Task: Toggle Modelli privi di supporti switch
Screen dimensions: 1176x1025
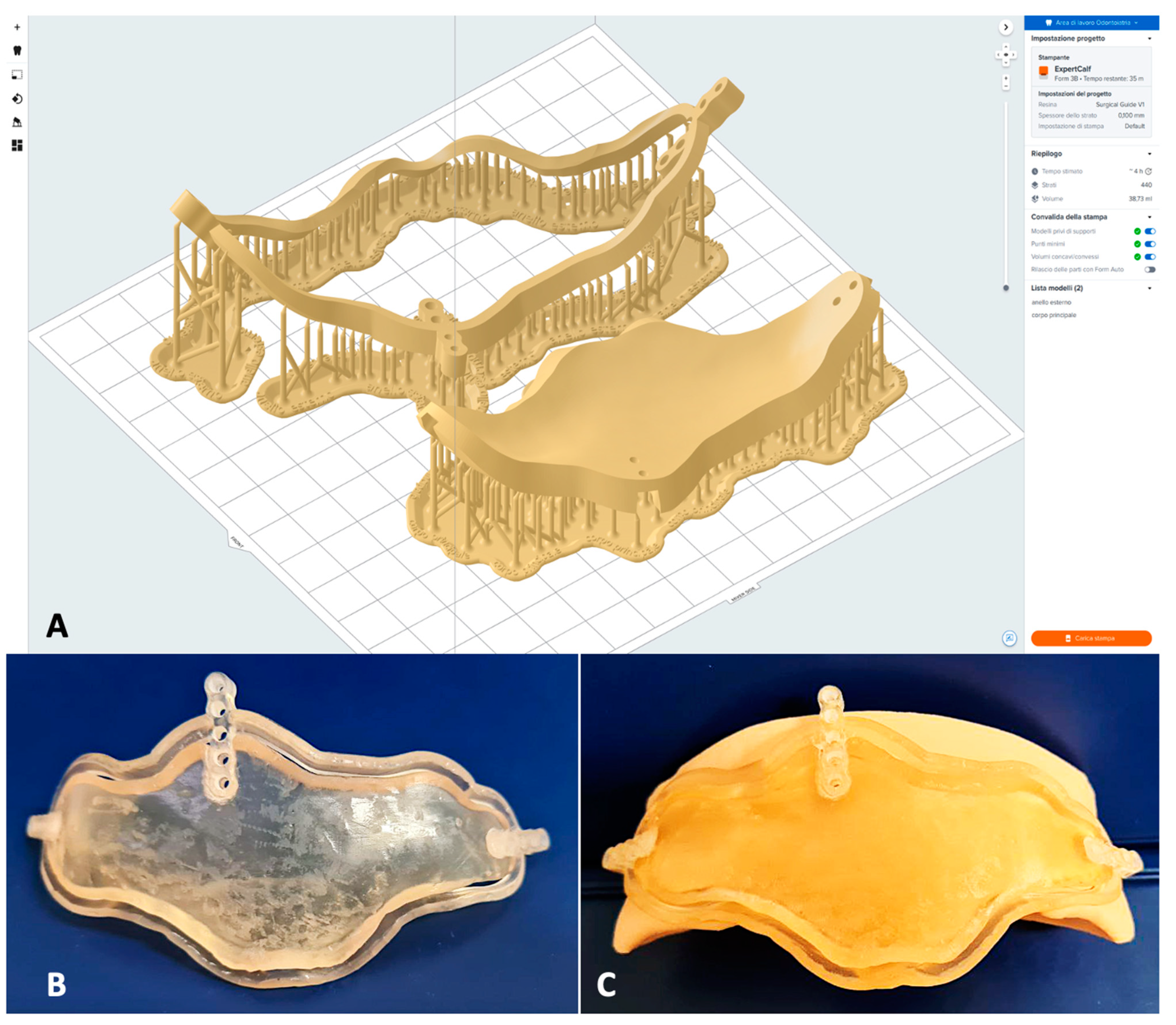Action: (1150, 231)
